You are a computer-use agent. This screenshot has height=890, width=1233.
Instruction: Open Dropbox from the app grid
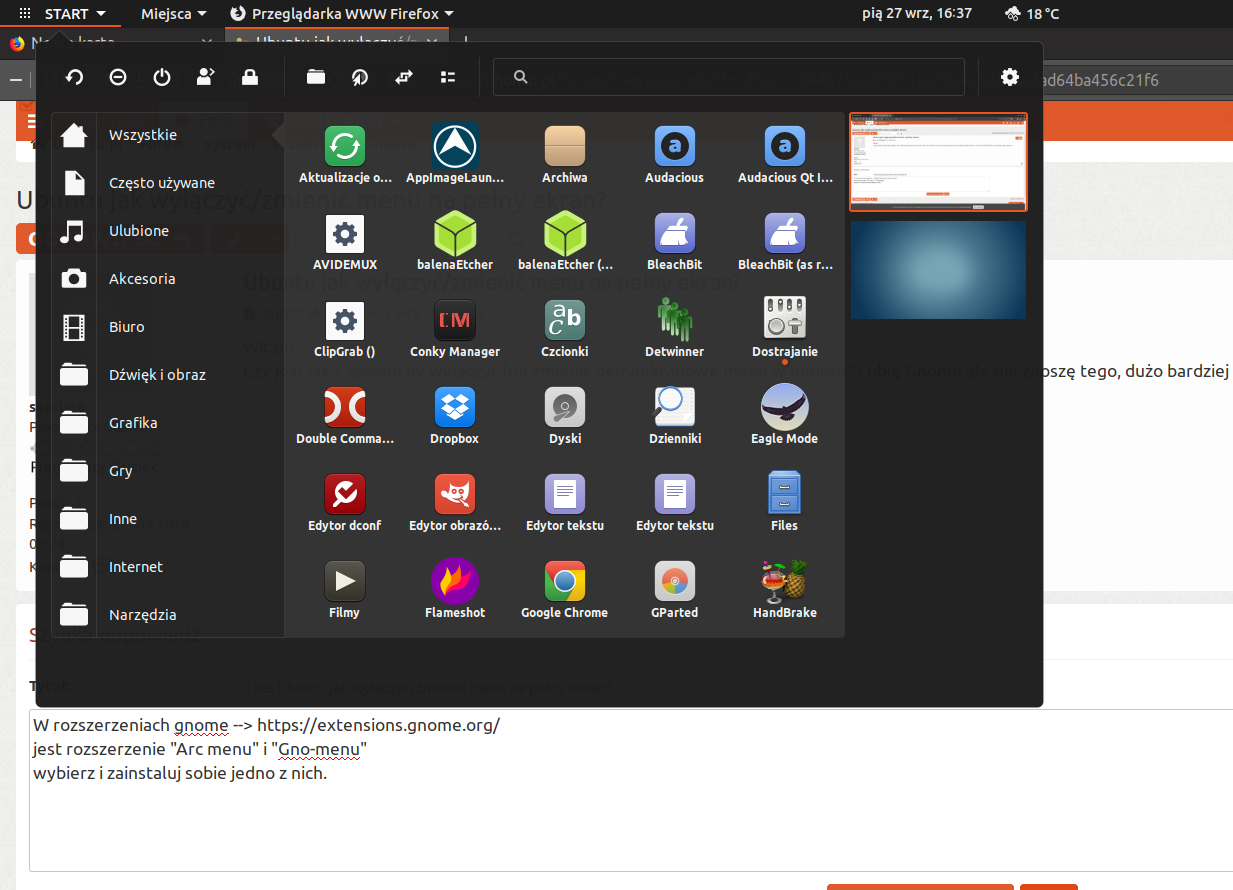point(455,415)
